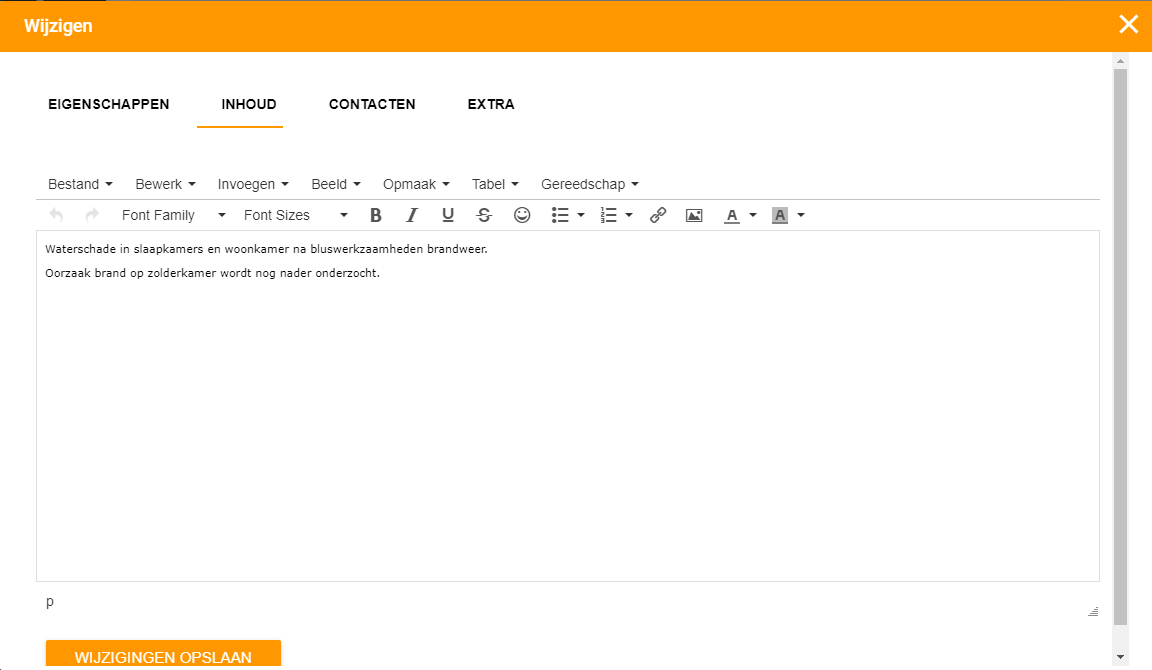The height and width of the screenshot is (670, 1152).
Task: Close the Wijzigen dialog
Action: click(1128, 25)
